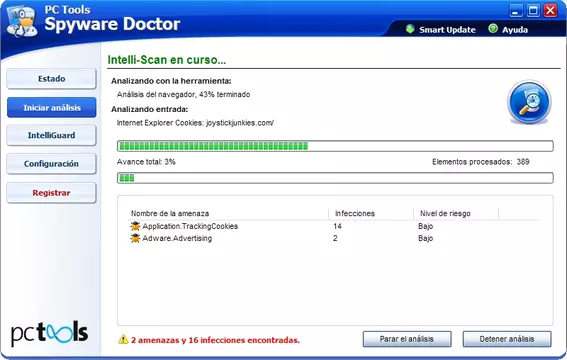The image size is (567, 360).
Task: Click the Avance total progress bar
Action: click(335, 178)
